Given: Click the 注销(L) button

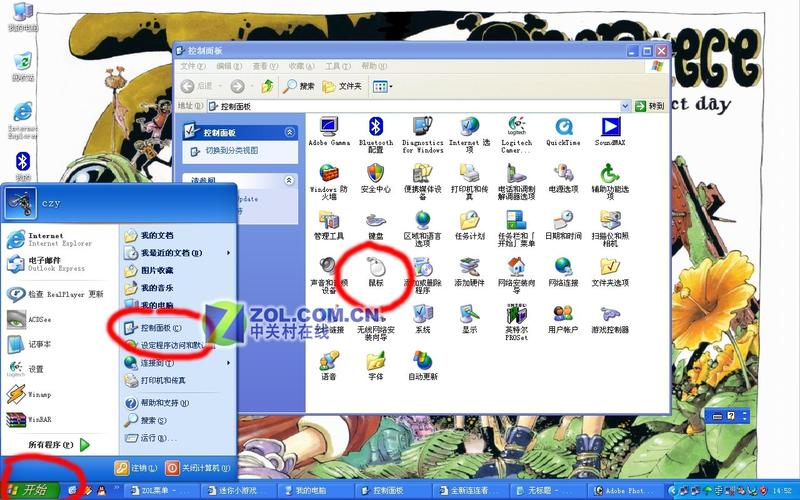Looking at the screenshot, I should 136,467.
